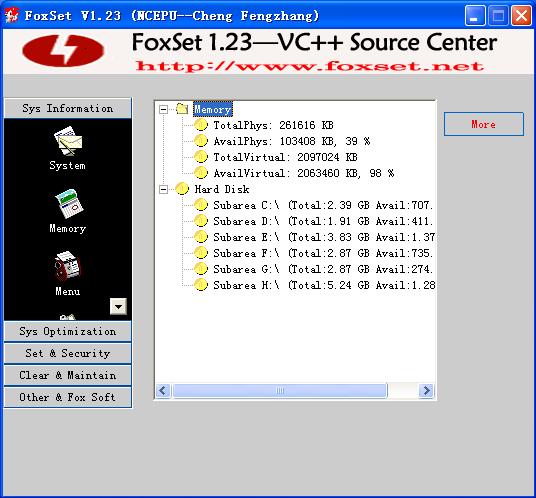
Task: Click the Memory folder icon in tree
Action: pos(182,109)
